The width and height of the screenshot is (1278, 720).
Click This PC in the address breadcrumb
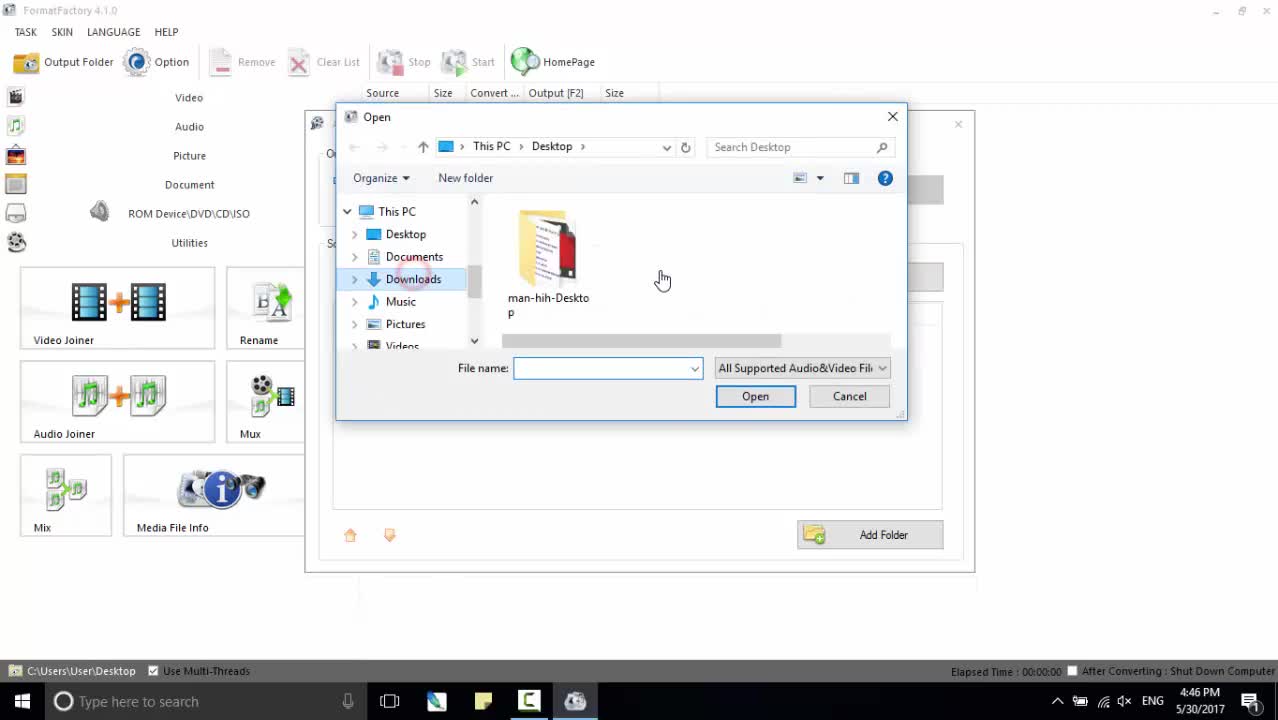pyautogui.click(x=491, y=146)
